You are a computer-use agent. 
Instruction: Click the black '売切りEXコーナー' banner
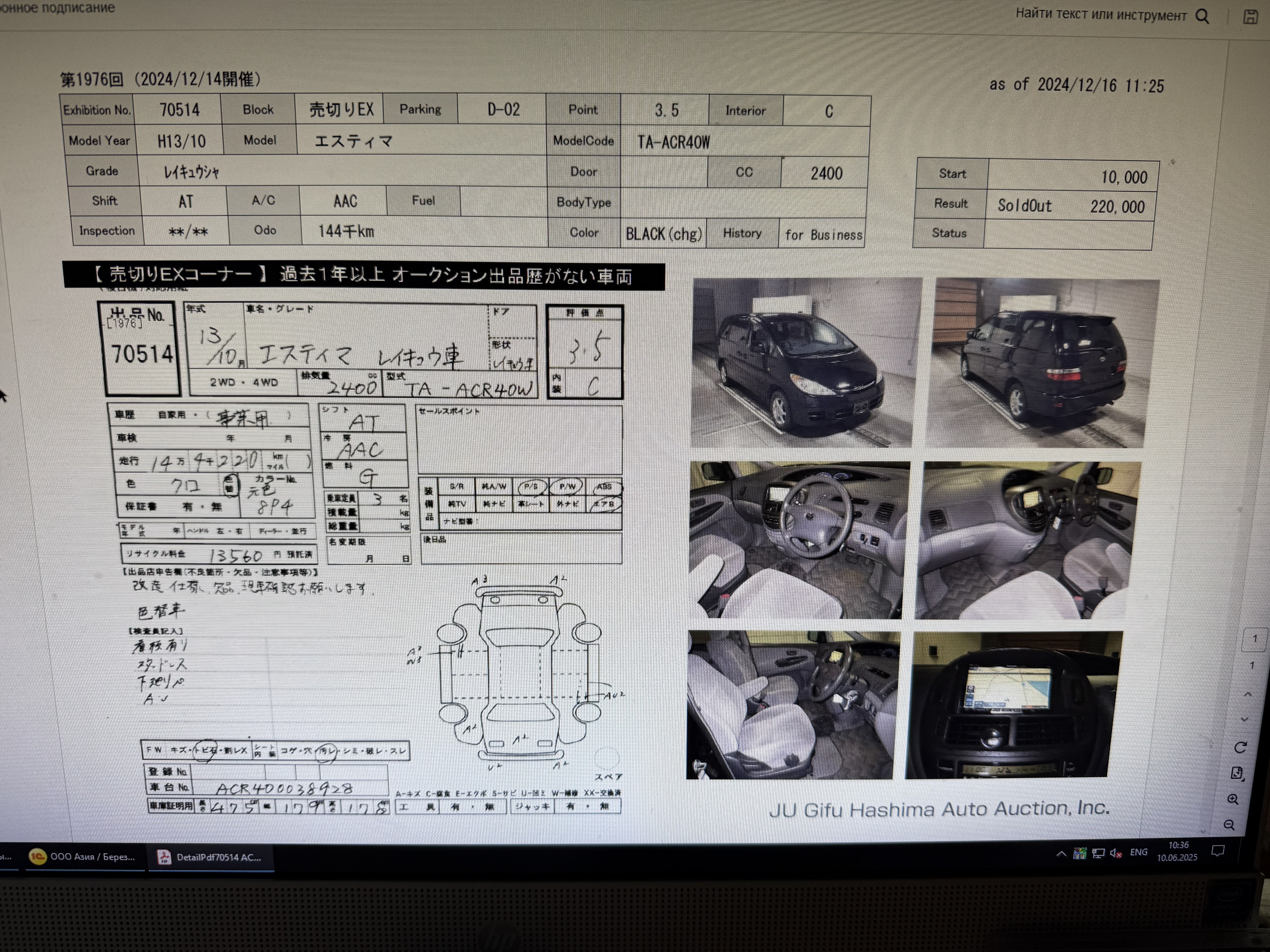point(364,275)
